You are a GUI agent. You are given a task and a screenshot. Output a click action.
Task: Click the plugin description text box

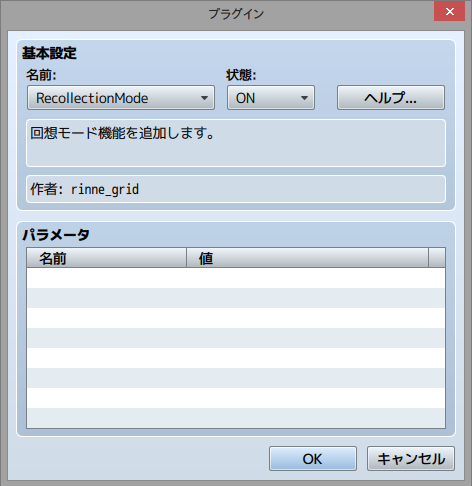236,143
